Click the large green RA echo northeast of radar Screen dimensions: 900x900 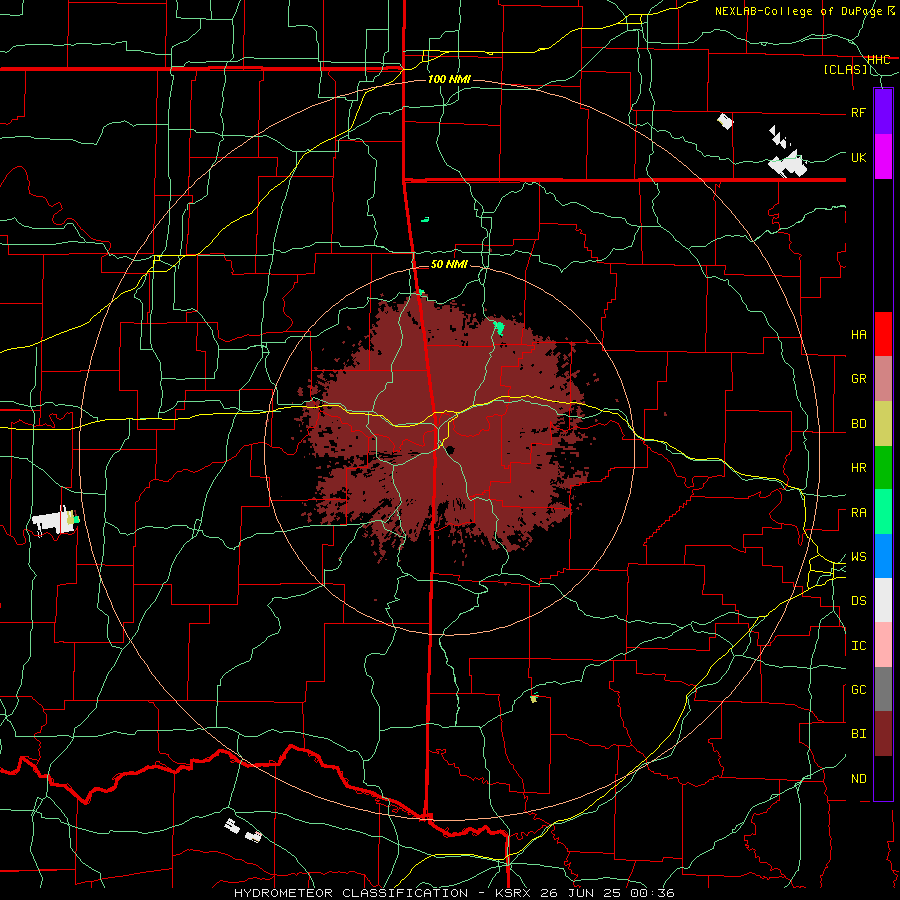tap(499, 328)
